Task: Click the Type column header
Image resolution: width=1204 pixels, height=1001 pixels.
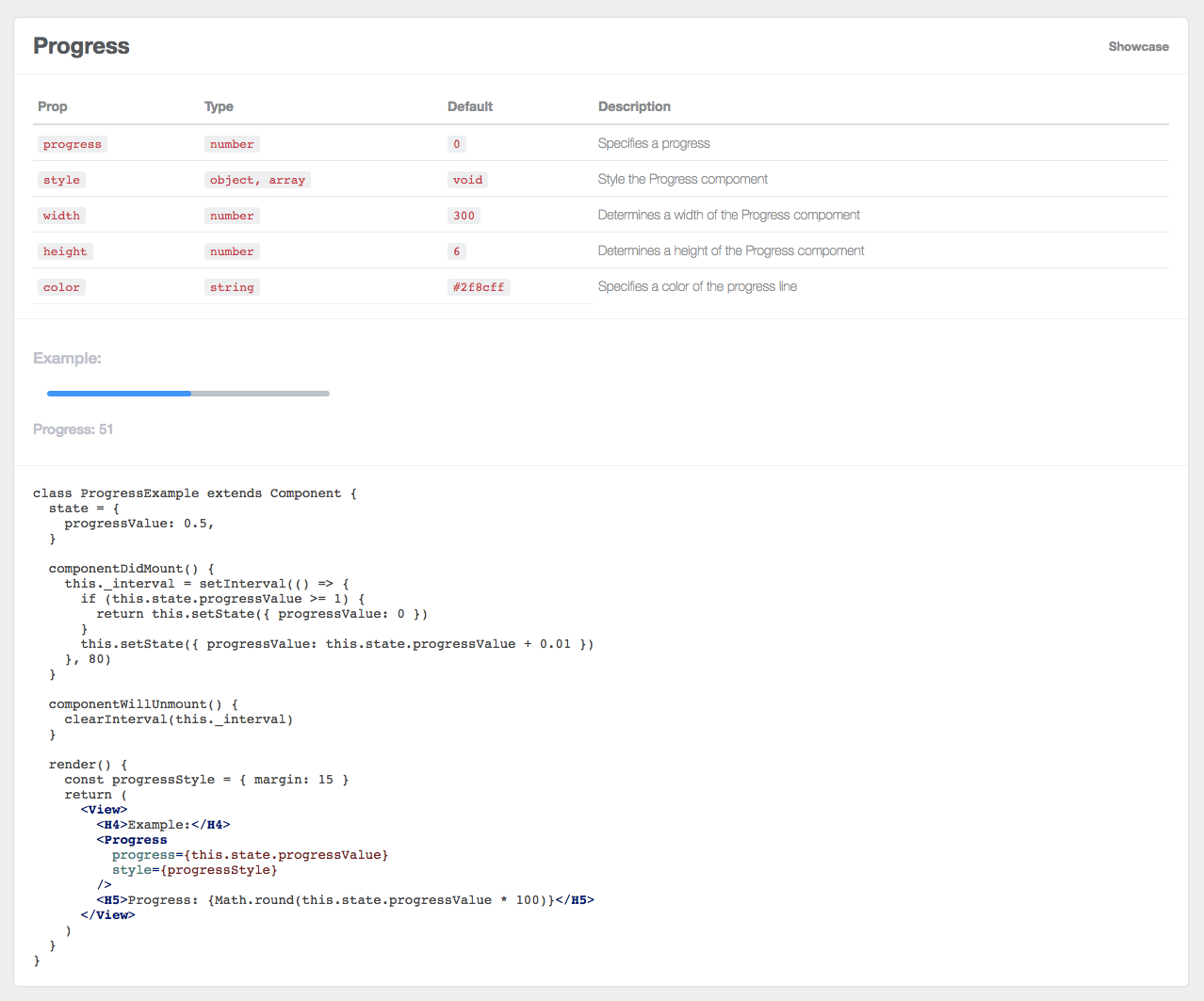Action: (x=219, y=106)
